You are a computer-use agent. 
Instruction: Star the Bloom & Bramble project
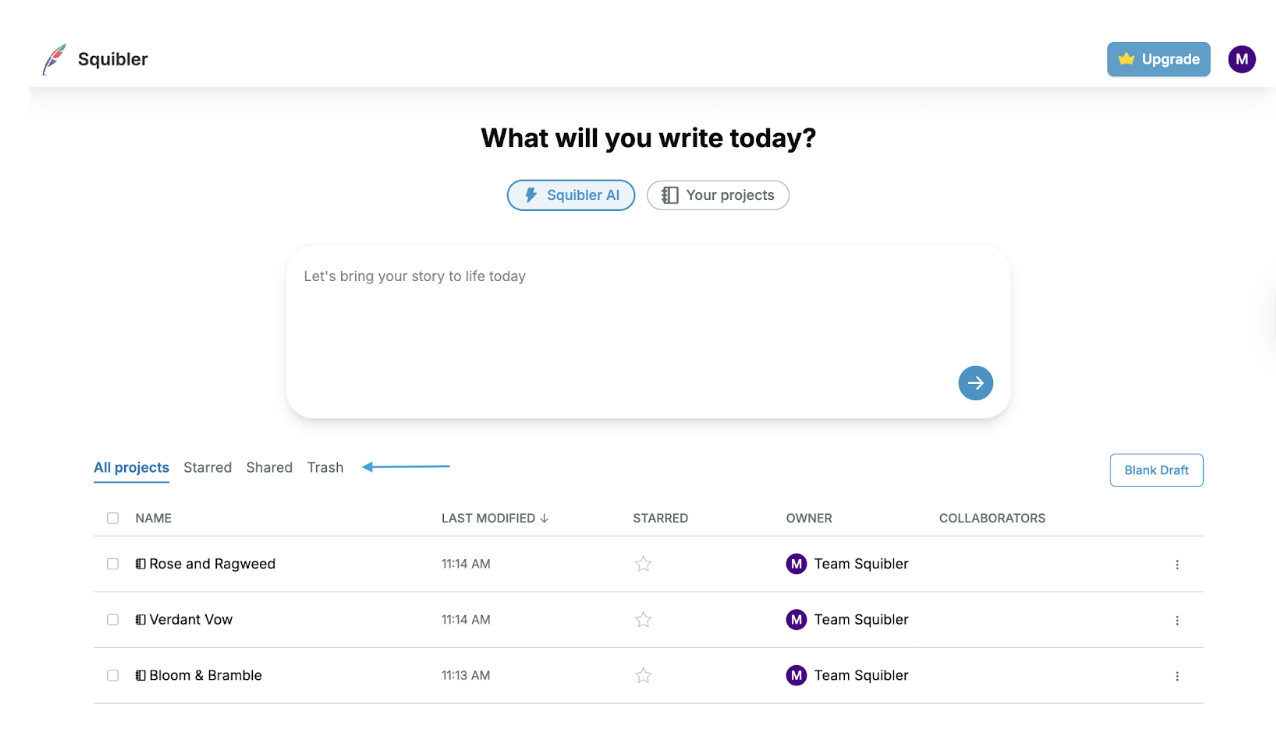click(x=643, y=676)
